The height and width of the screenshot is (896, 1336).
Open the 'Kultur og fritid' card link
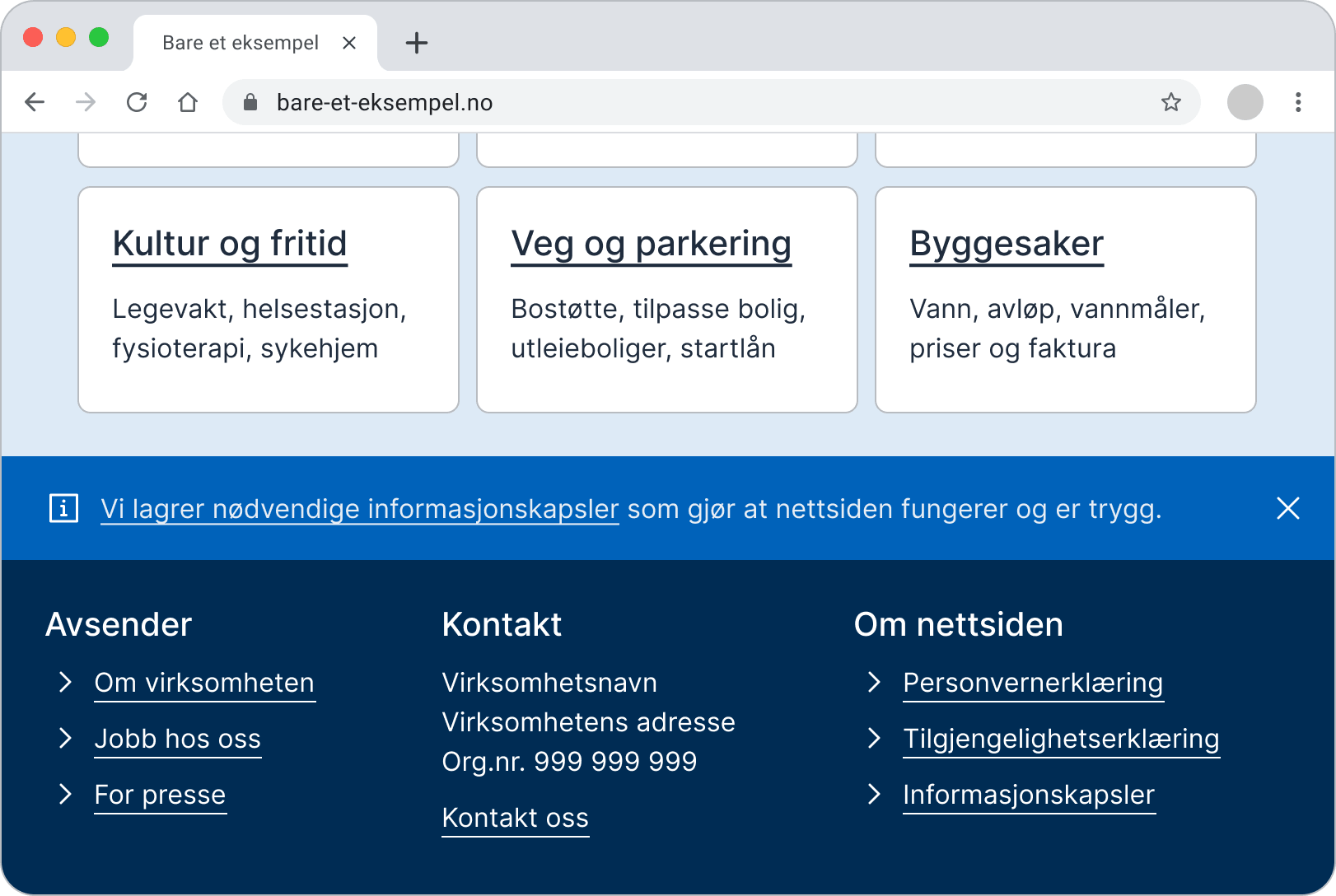tap(230, 245)
